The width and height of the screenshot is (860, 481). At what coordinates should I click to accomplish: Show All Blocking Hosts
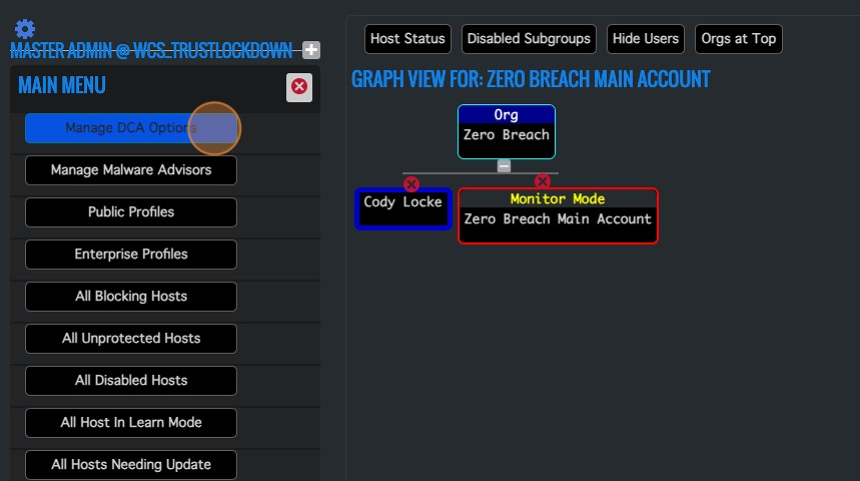tap(131, 296)
